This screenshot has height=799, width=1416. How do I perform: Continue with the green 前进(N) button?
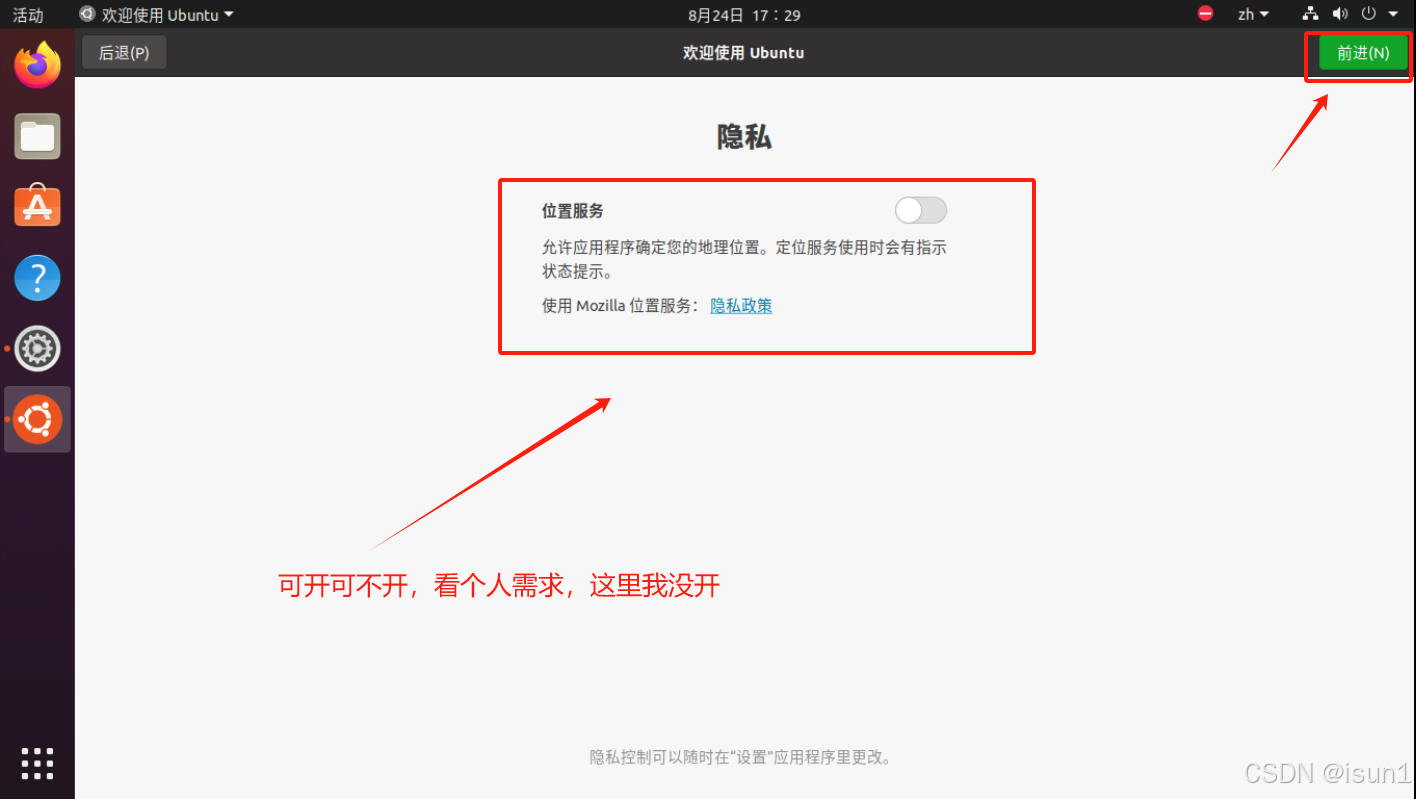point(1363,53)
